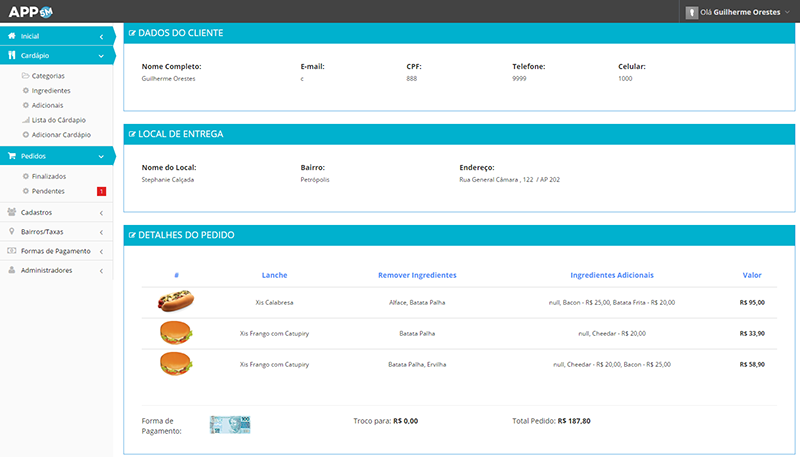Open Categorias under Cardápio
The height and width of the screenshot is (457, 800).
49,76
